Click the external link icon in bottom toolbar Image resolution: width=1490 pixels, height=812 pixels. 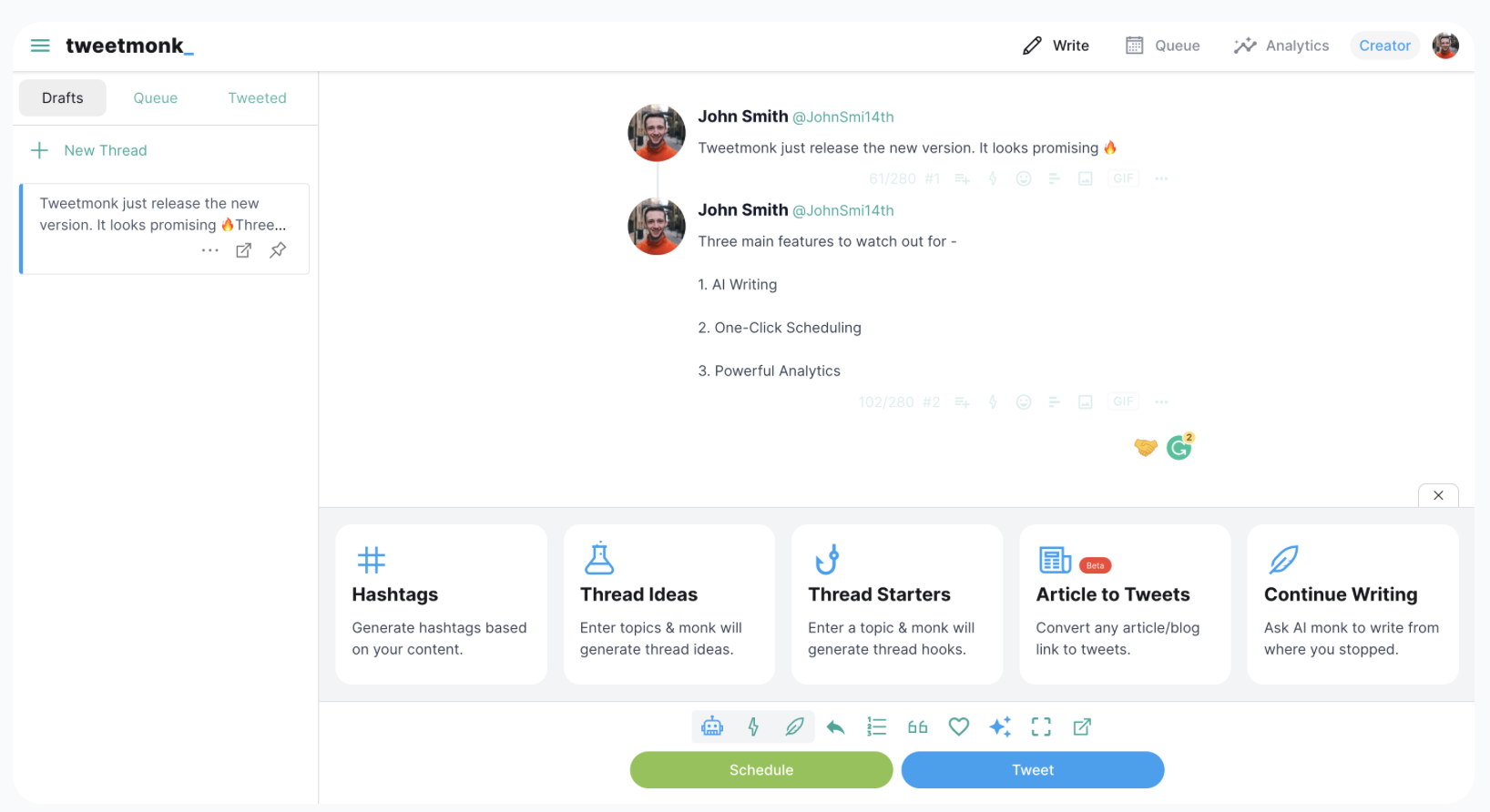click(x=1082, y=726)
